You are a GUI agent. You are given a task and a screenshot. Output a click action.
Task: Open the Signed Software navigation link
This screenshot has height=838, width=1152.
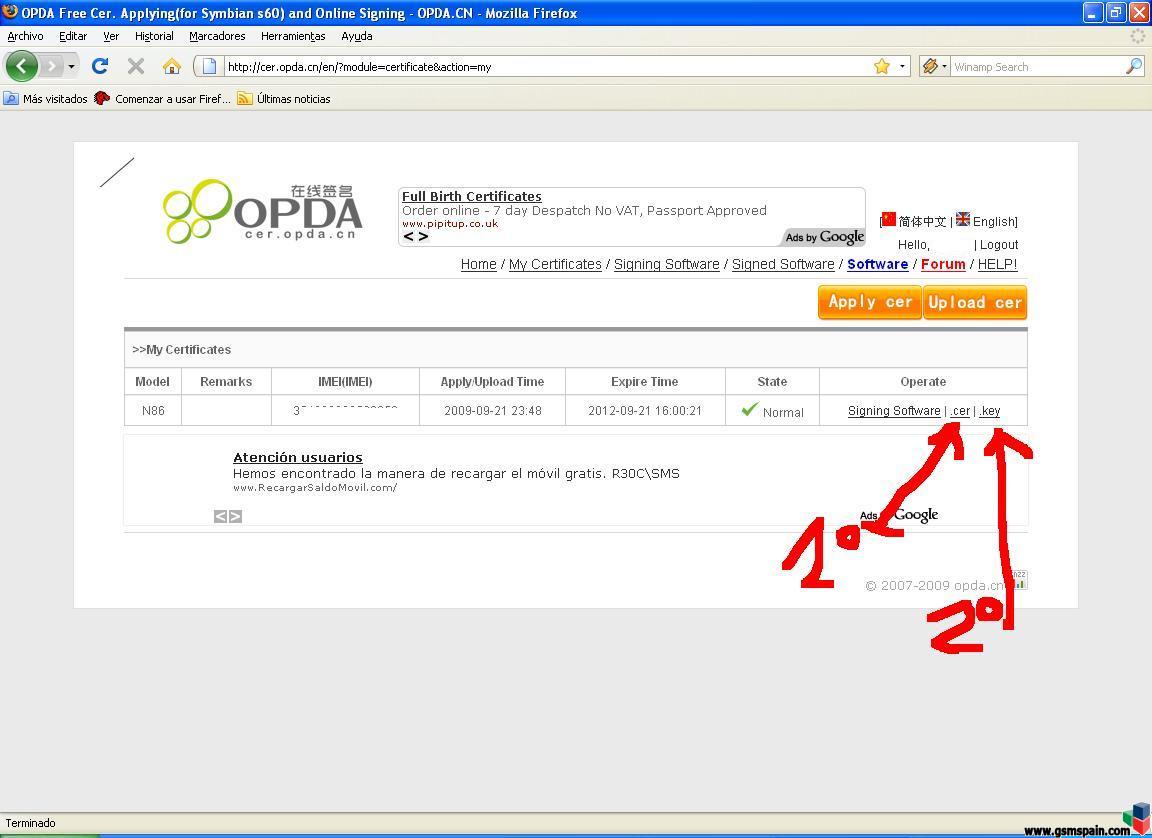tap(783, 264)
